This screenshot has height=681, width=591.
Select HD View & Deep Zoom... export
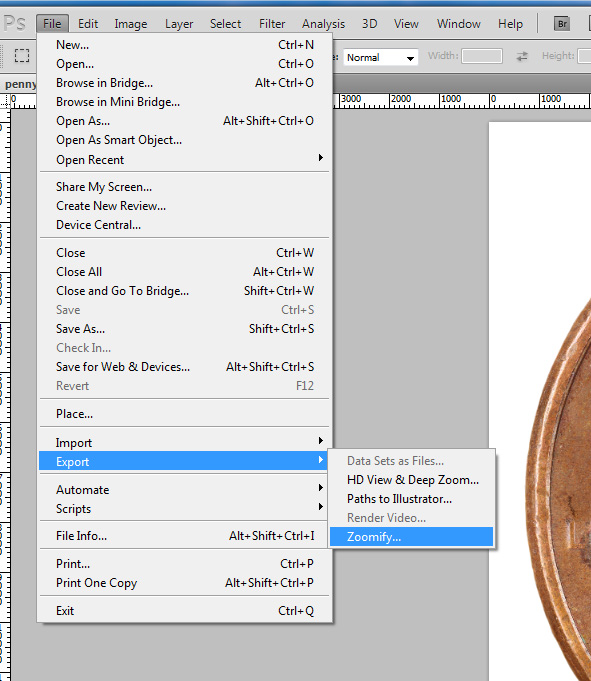click(412, 480)
